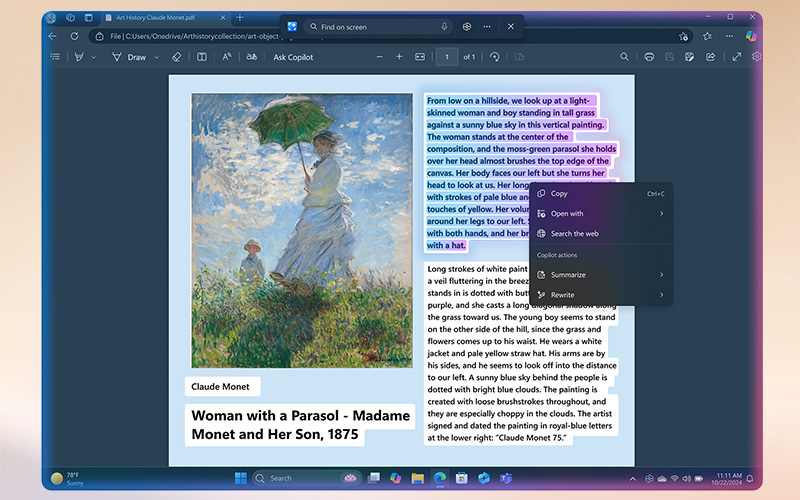Screen dimensions: 800x500
Task: Expand the Highlight tool color dropdown arrow
Action: point(93,58)
